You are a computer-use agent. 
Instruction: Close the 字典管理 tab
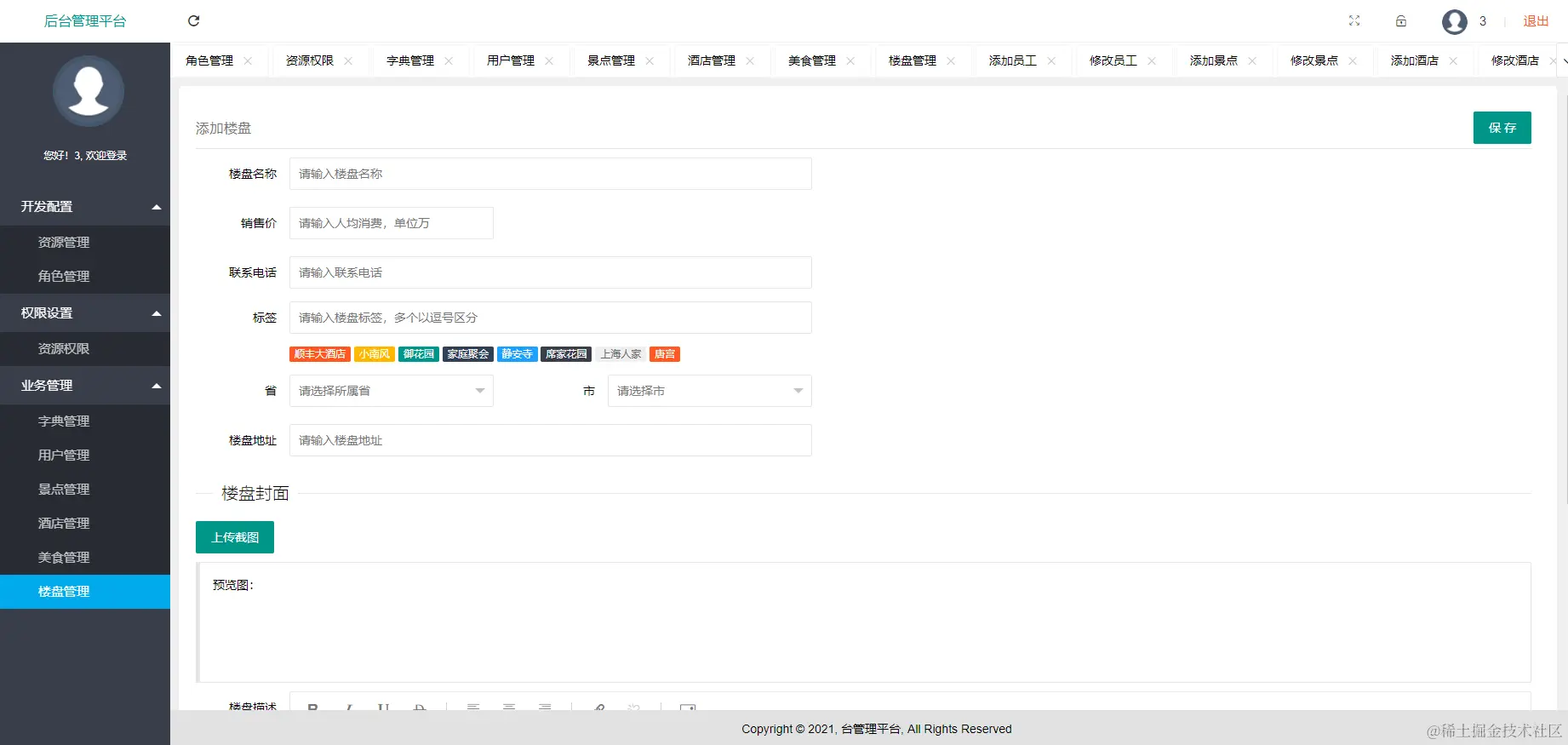tap(449, 60)
